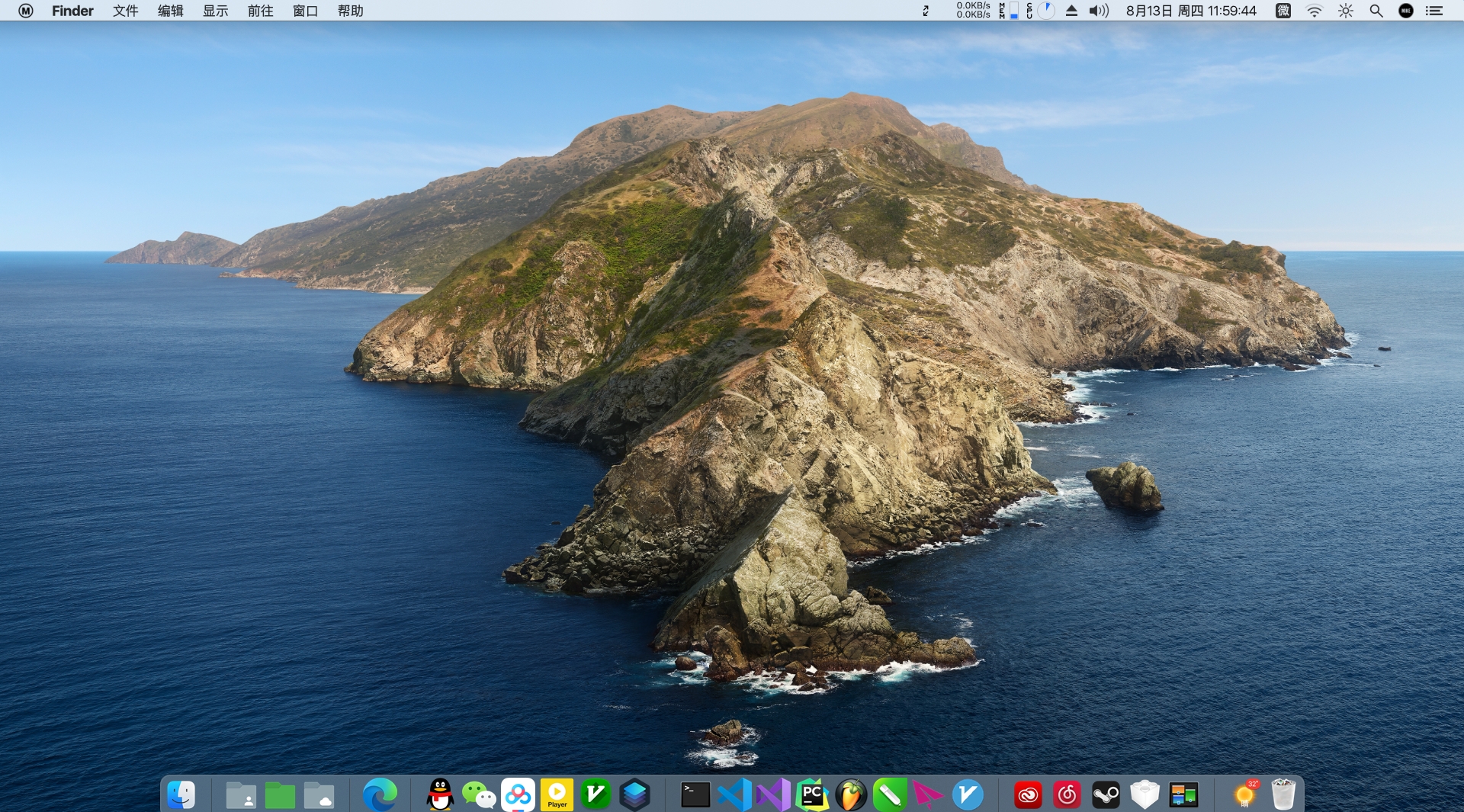
Task: Open the dark window-layout app icon
Action: [x=1183, y=795]
